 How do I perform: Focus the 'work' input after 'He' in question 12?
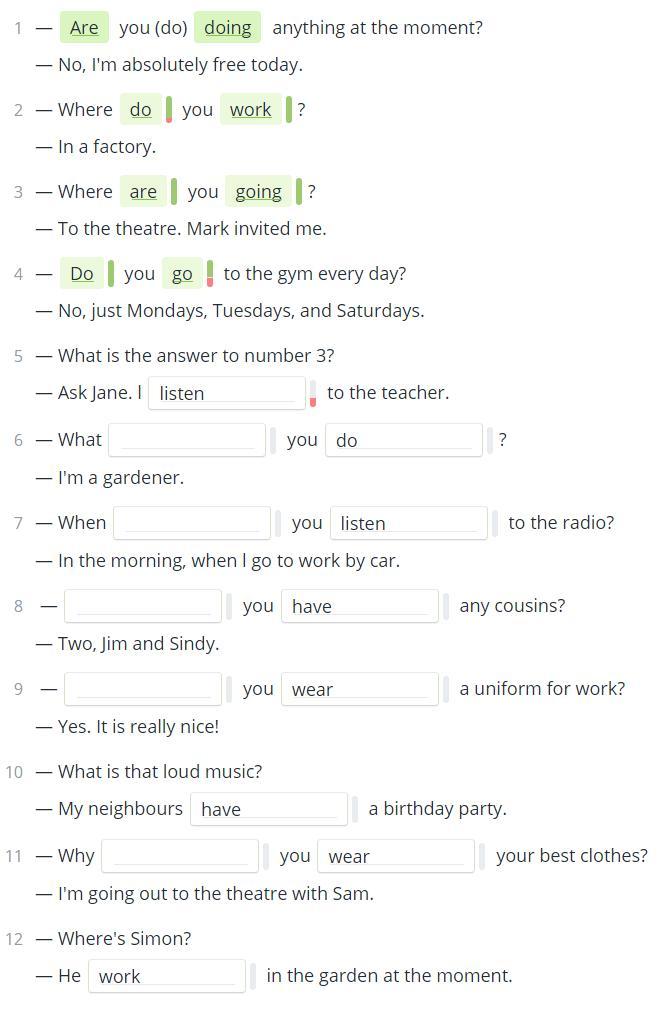[167, 976]
